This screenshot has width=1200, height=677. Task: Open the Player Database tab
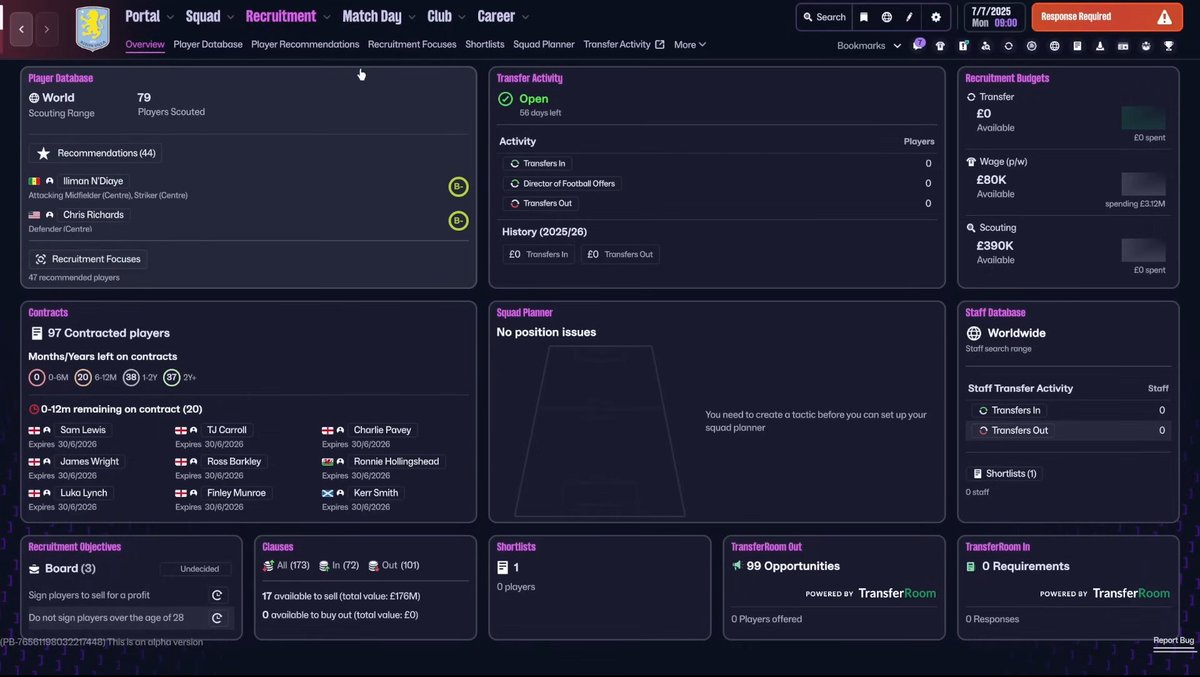[x=208, y=45]
